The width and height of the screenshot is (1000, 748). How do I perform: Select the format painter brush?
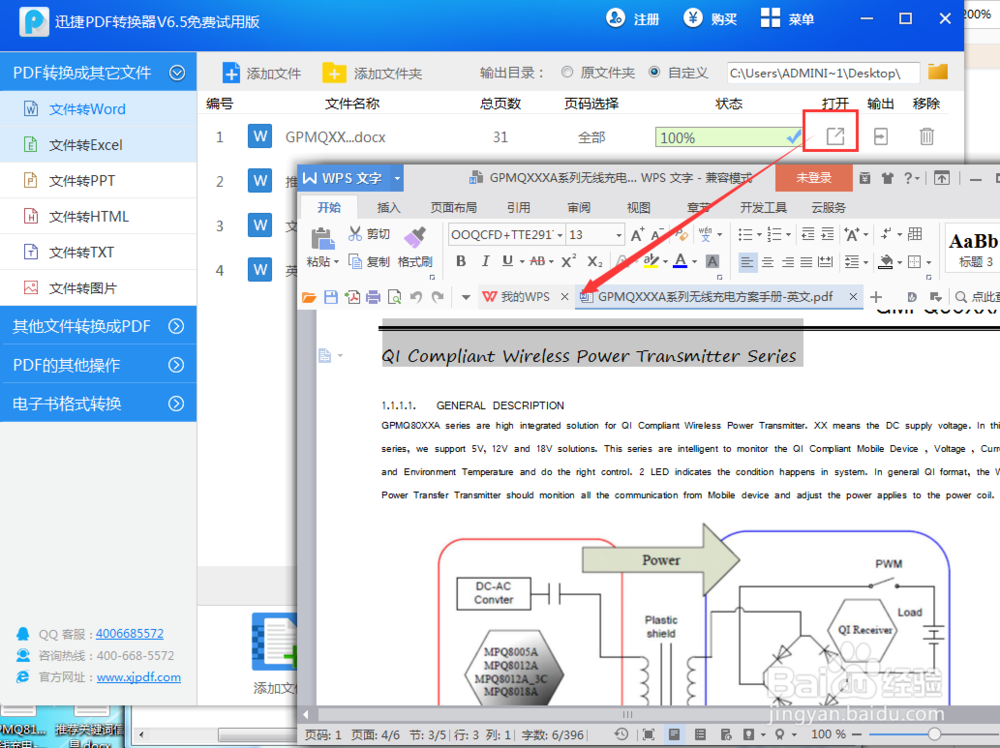coord(415,237)
